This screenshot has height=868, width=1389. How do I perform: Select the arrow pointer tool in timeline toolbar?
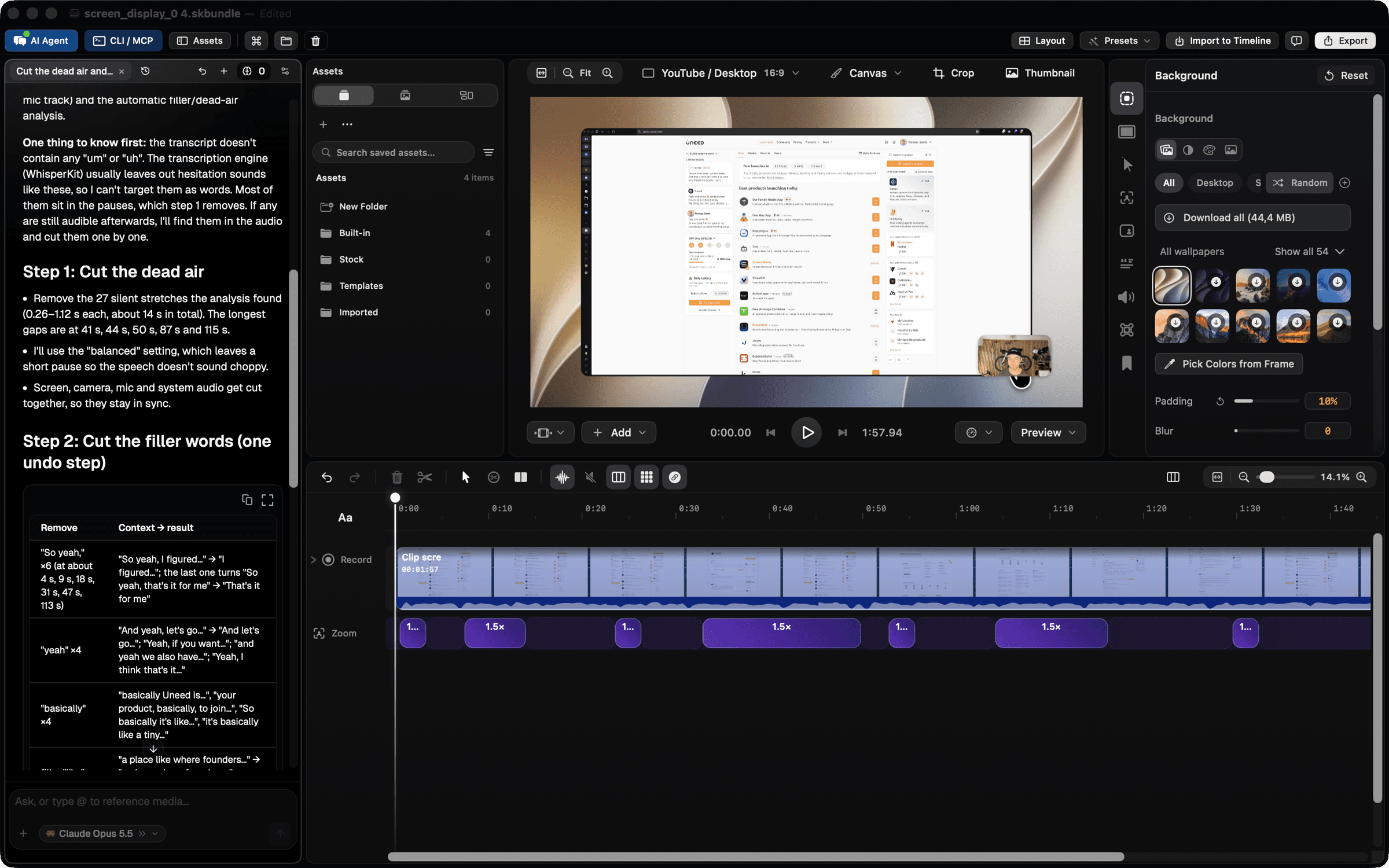pos(465,477)
